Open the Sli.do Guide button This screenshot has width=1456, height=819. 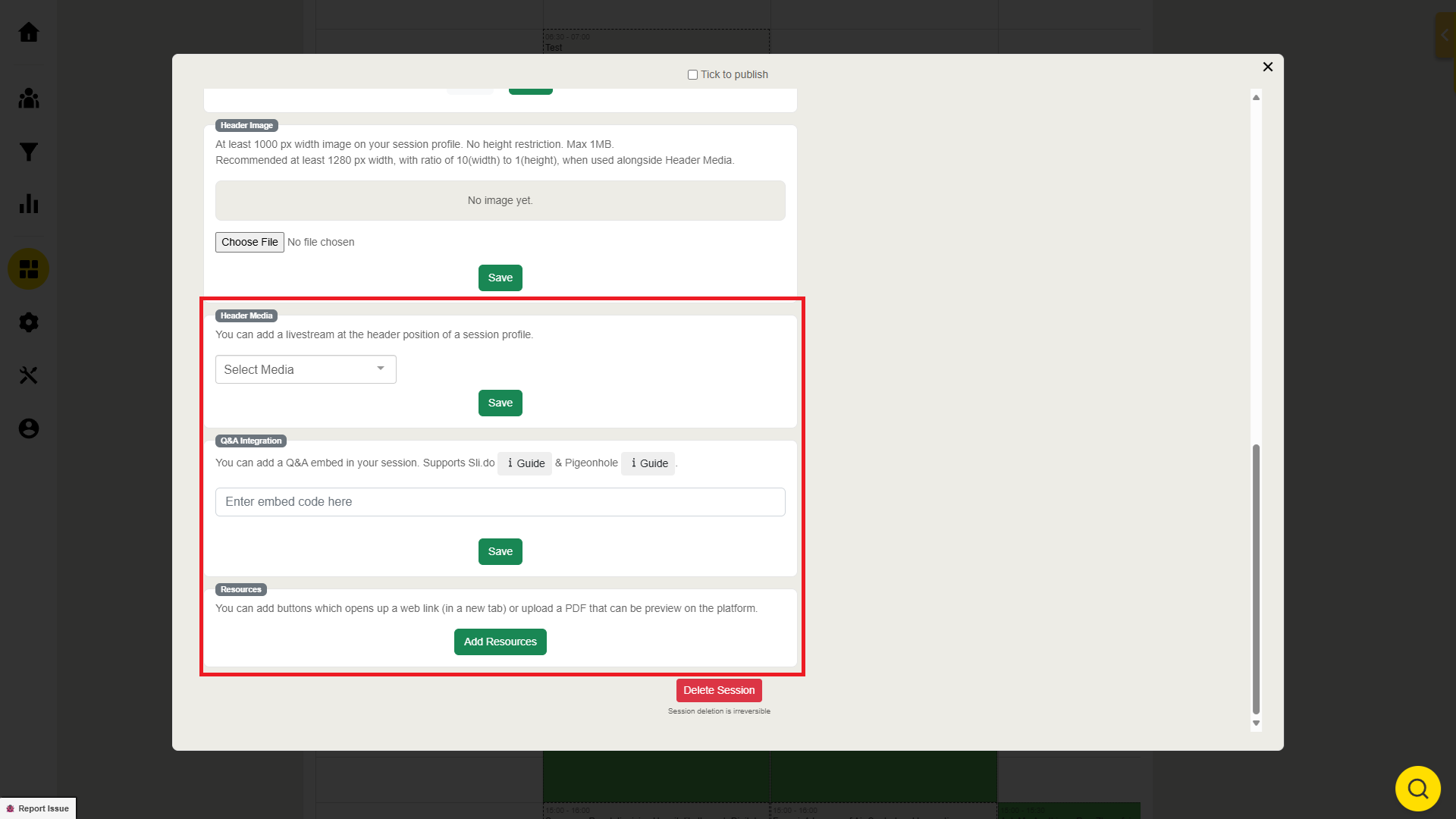(x=525, y=463)
